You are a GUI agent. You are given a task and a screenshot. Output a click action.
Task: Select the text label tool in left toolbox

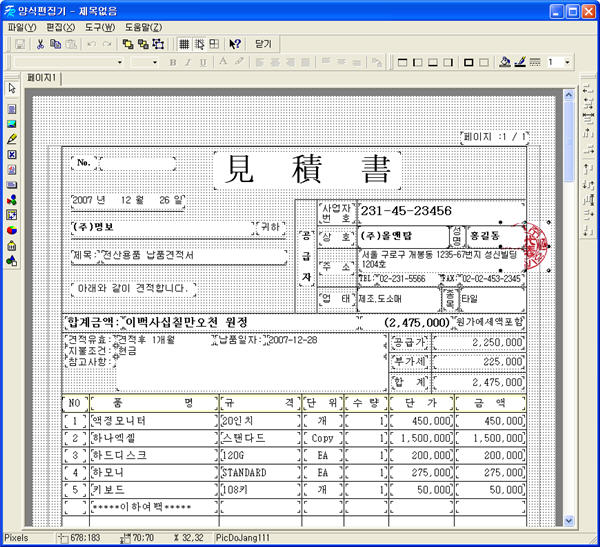point(12,109)
